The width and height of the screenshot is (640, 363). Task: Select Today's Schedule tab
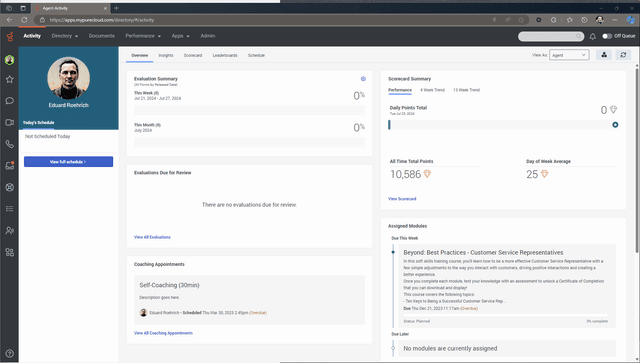coord(38,122)
